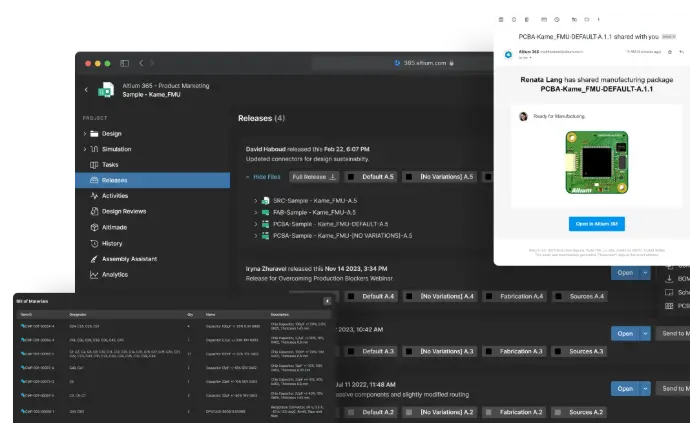Click the mark as unread envelope icon
This screenshot has width=690, height=423.
pos(544,19)
